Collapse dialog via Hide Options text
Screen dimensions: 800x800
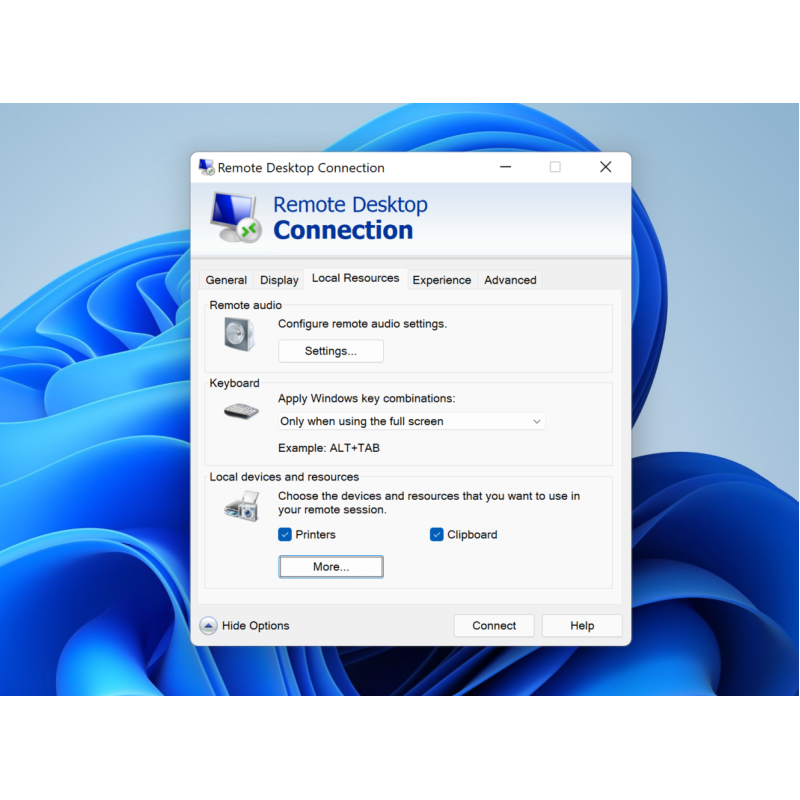point(255,626)
